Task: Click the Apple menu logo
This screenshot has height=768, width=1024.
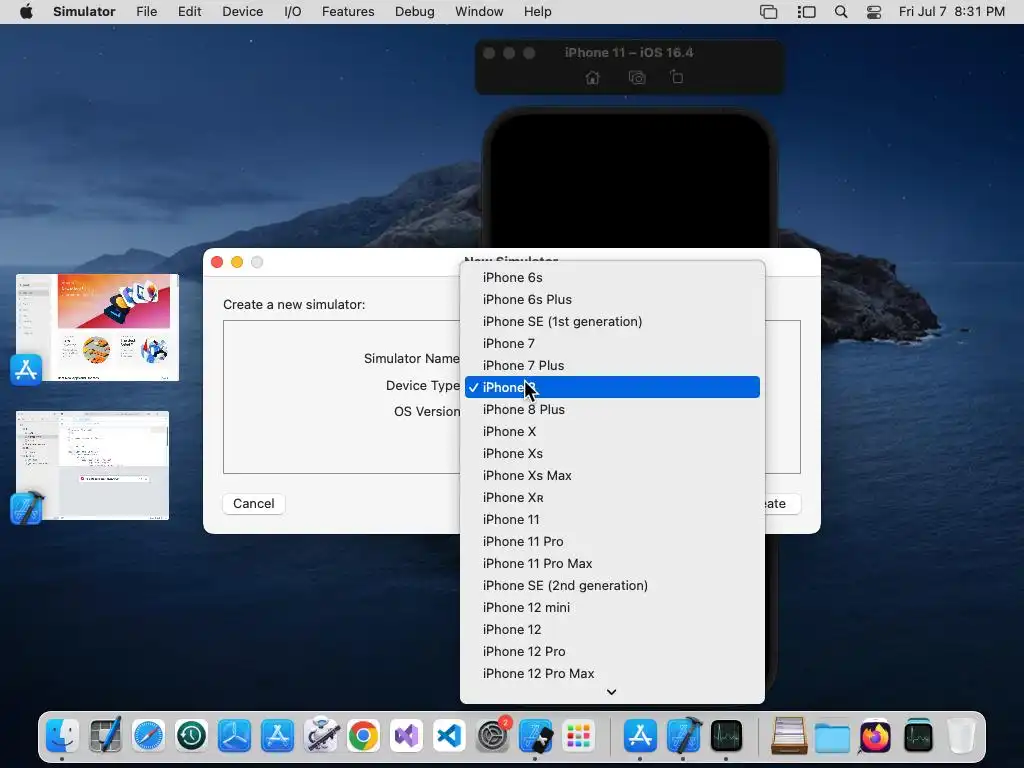Action: click(x=26, y=12)
